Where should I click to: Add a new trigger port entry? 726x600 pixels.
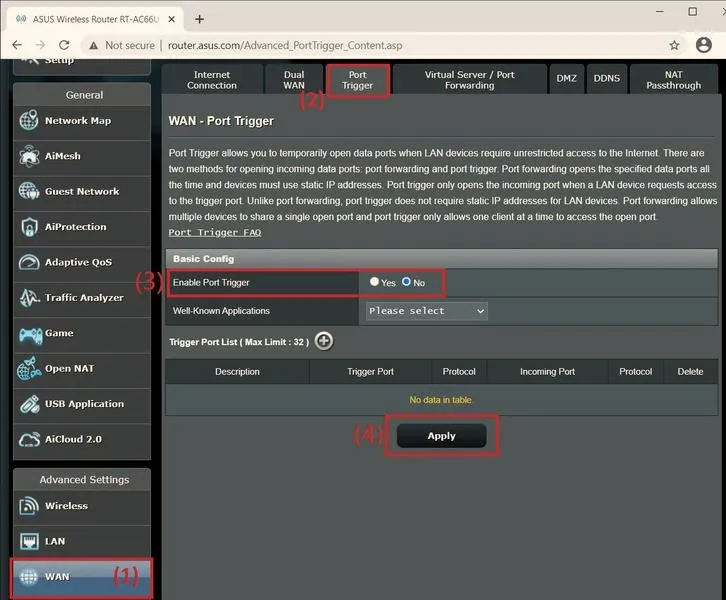pos(324,341)
